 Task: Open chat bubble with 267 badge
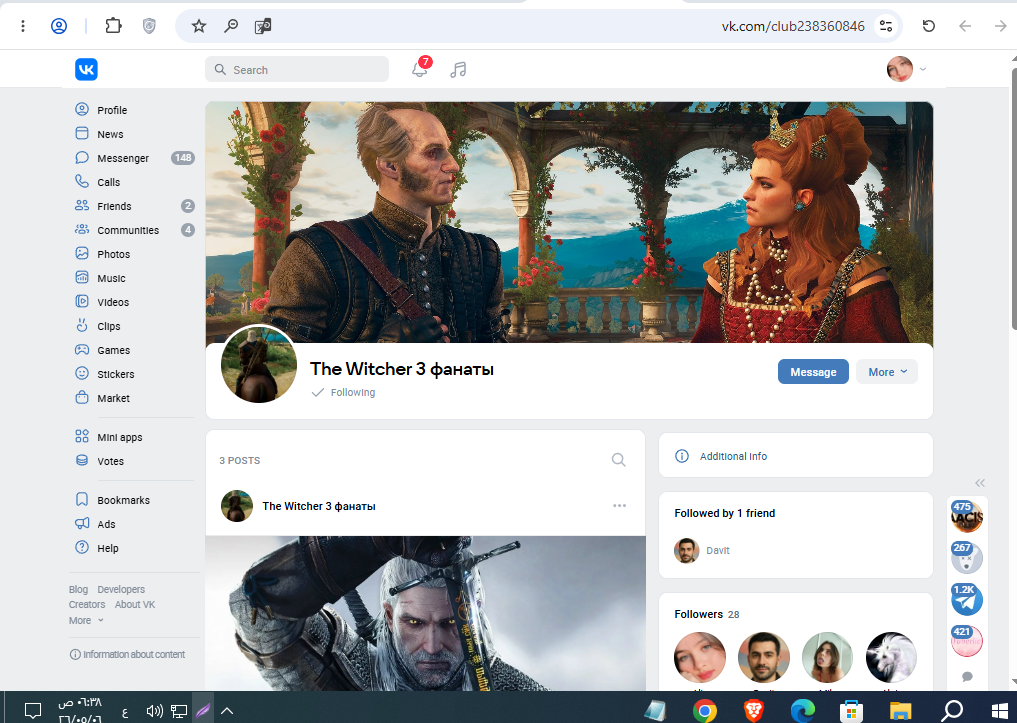966,558
